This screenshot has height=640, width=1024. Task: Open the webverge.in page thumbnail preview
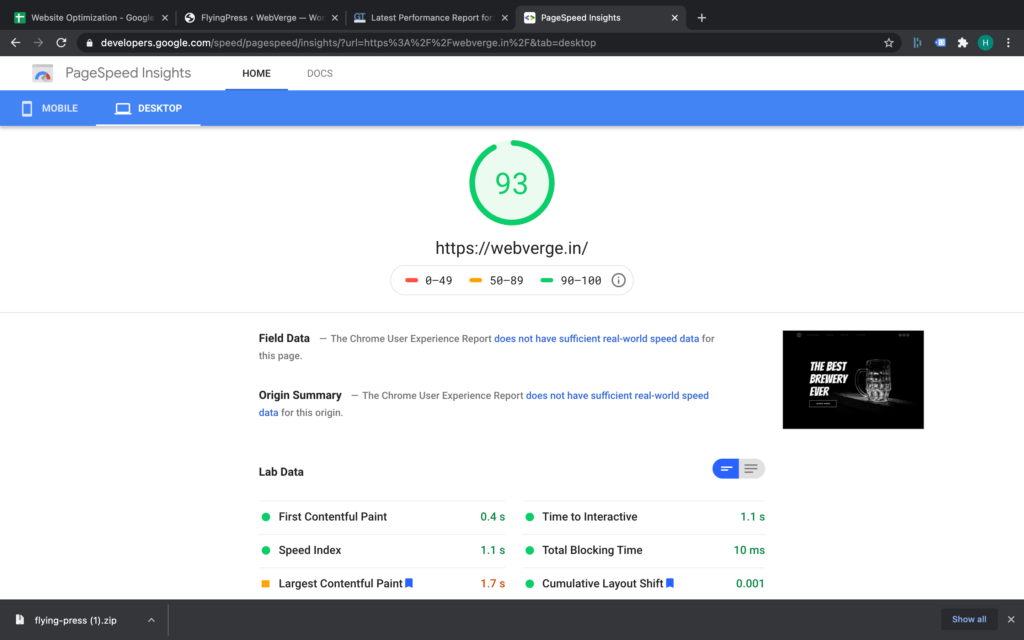(852, 379)
